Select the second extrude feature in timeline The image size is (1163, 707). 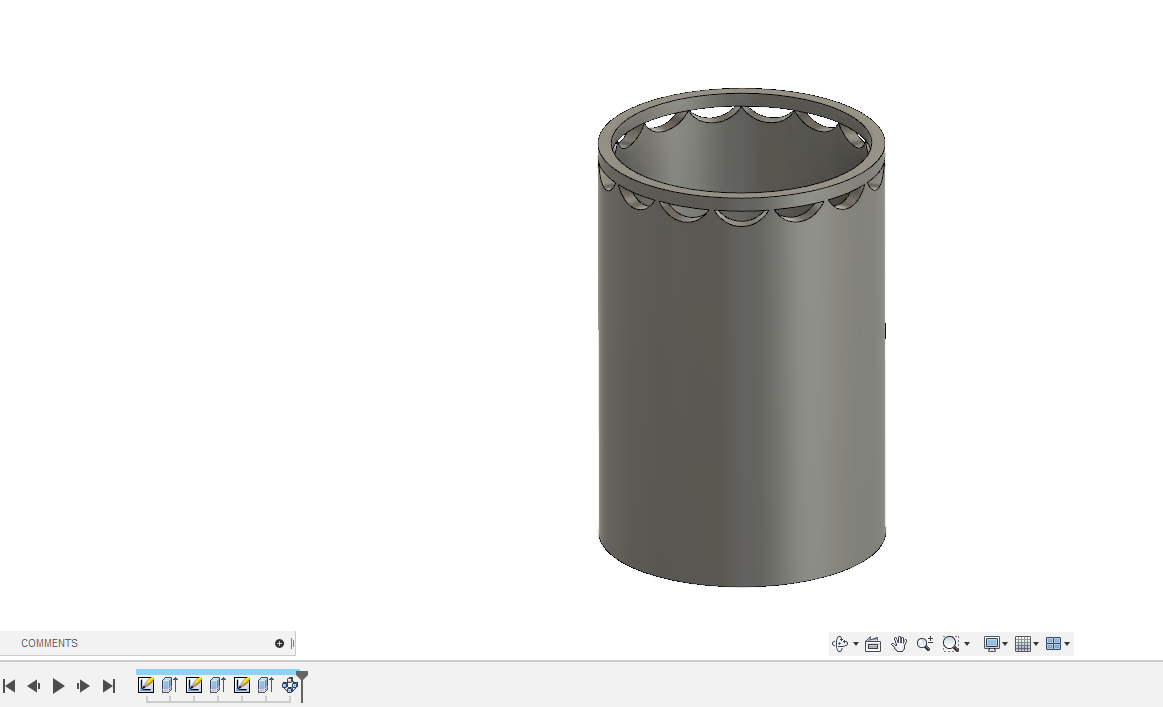tap(217, 685)
